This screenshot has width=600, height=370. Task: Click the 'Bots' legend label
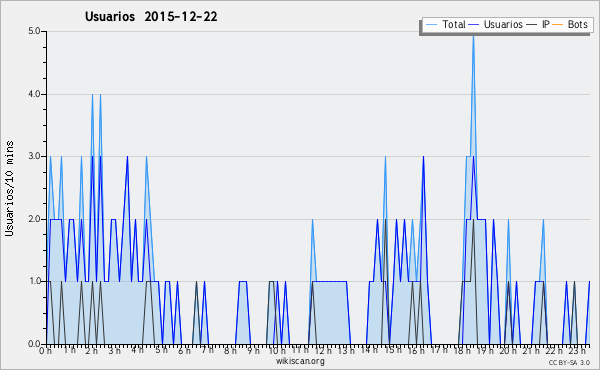[x=577, y=24]
